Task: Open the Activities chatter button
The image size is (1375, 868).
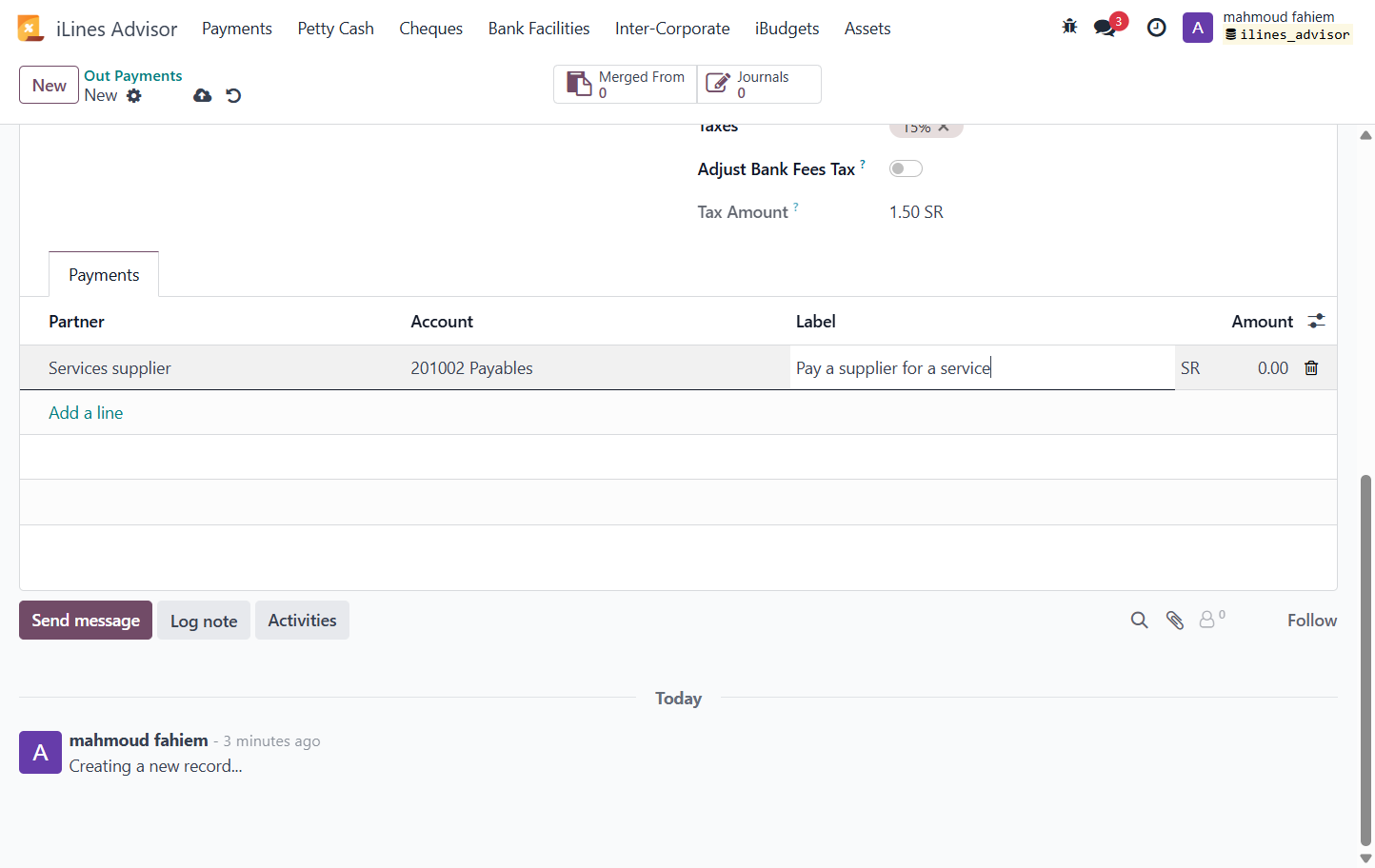Action: pos(302,621)
